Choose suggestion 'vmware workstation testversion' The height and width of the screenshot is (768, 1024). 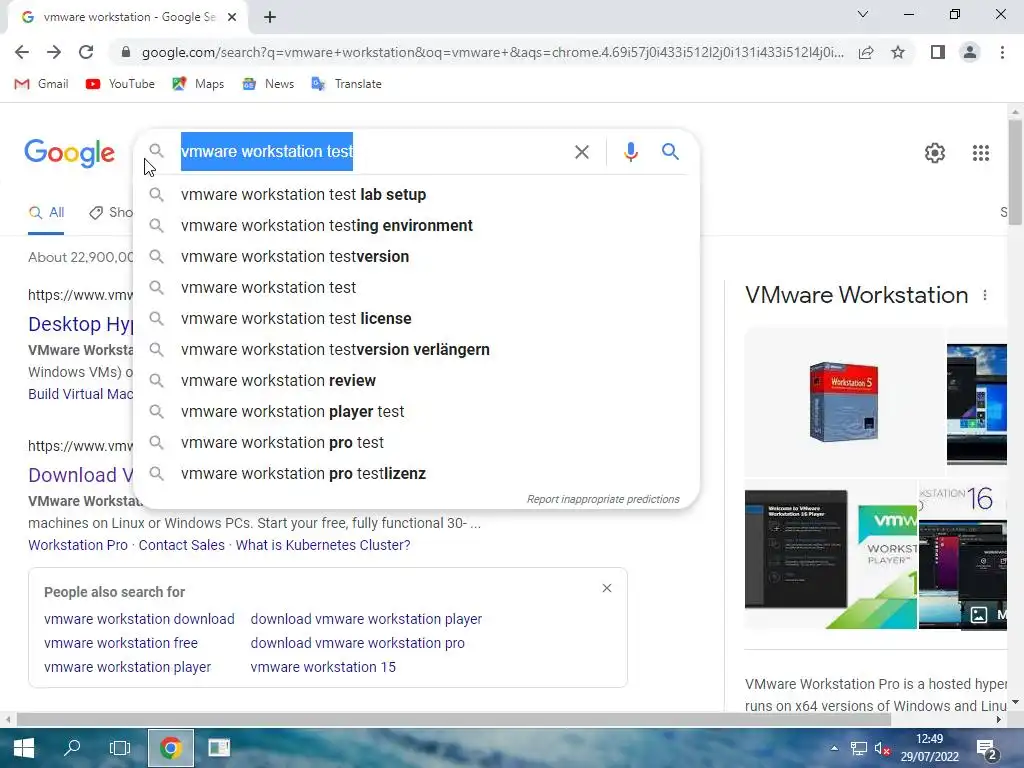click(416, 257)
